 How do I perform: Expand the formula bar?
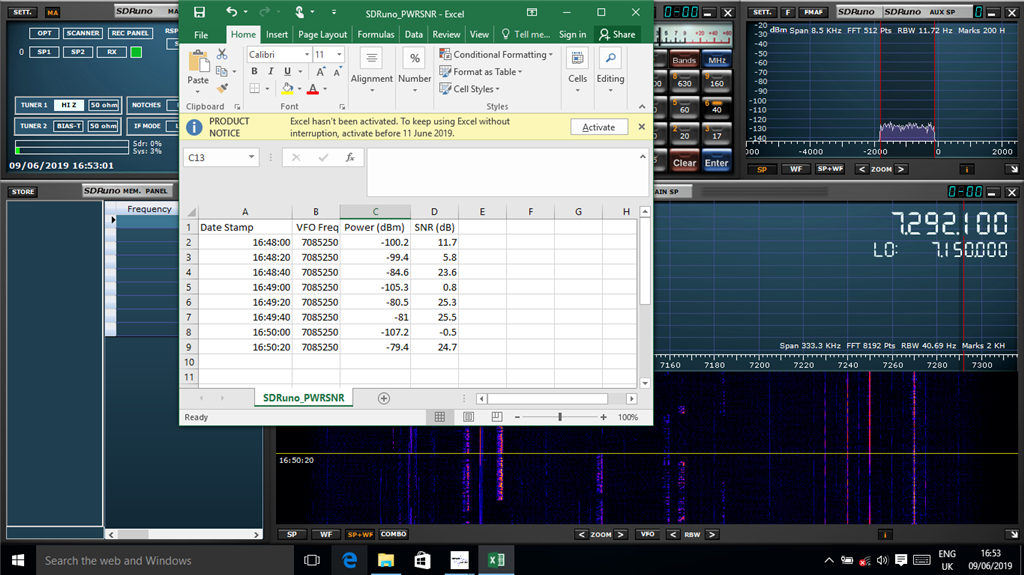click(643, 157)
